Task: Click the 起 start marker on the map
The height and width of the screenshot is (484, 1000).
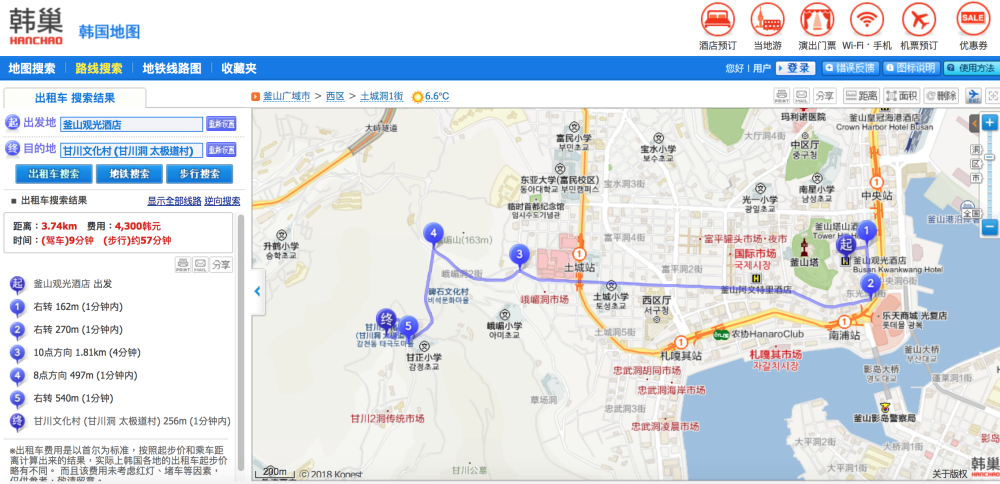Action: click(x=846, y=245)
